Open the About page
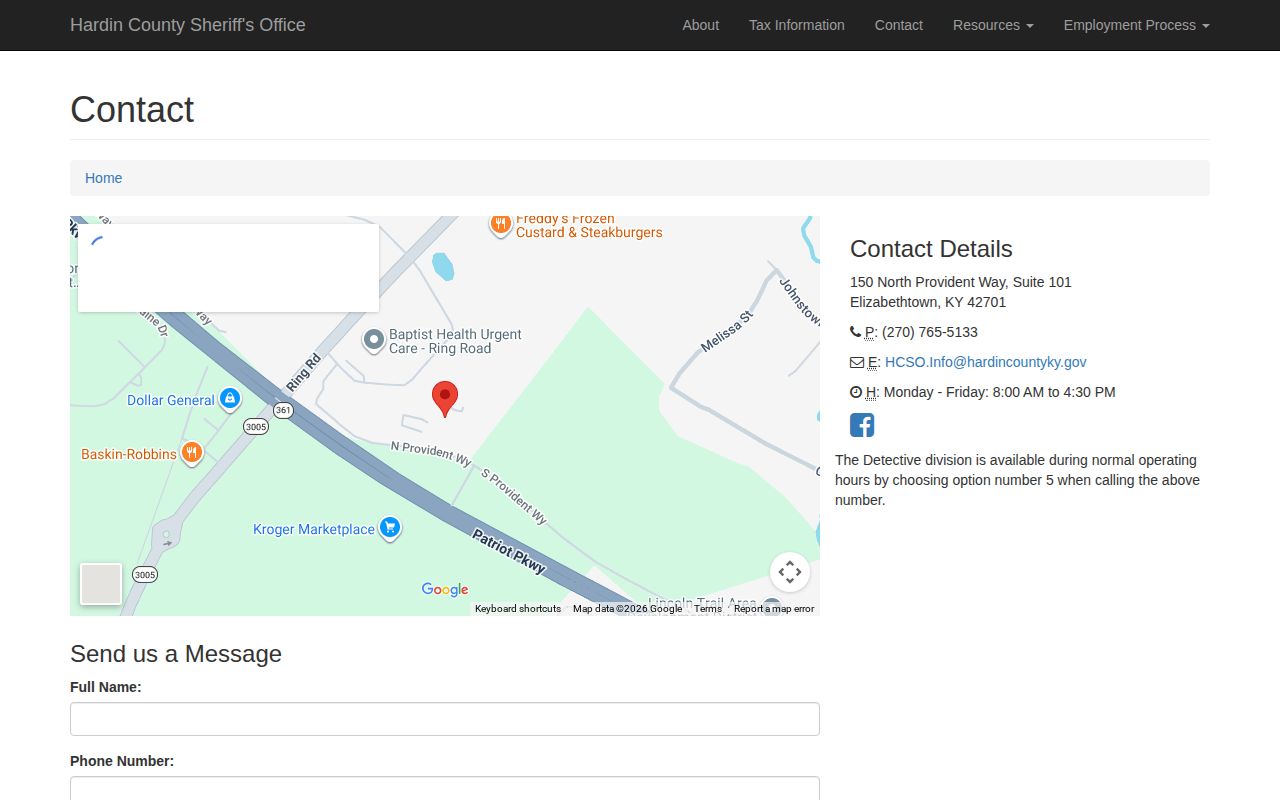Screen dimensions: 1280x800 click(x=701, y=25)
